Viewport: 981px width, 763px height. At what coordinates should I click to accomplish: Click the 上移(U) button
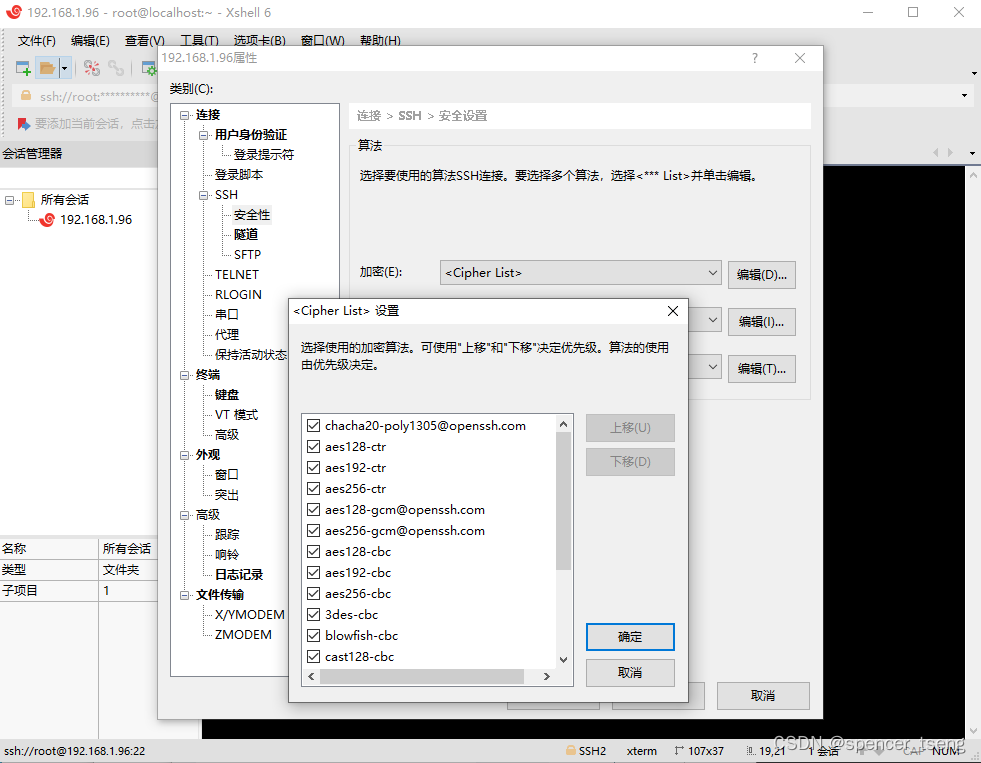click(x=629, y=427)
